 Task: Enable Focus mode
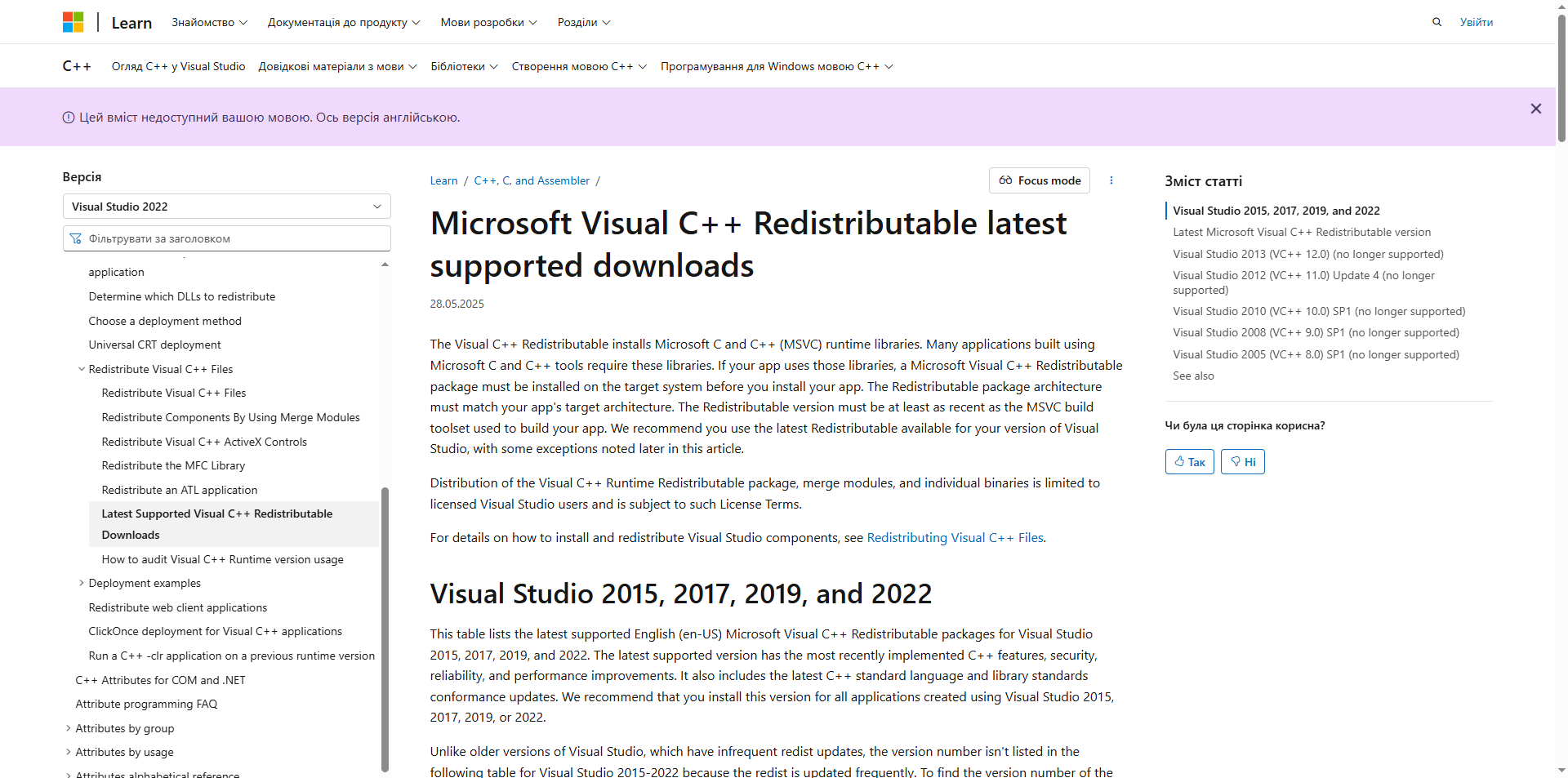click(x=1039, y=180)
